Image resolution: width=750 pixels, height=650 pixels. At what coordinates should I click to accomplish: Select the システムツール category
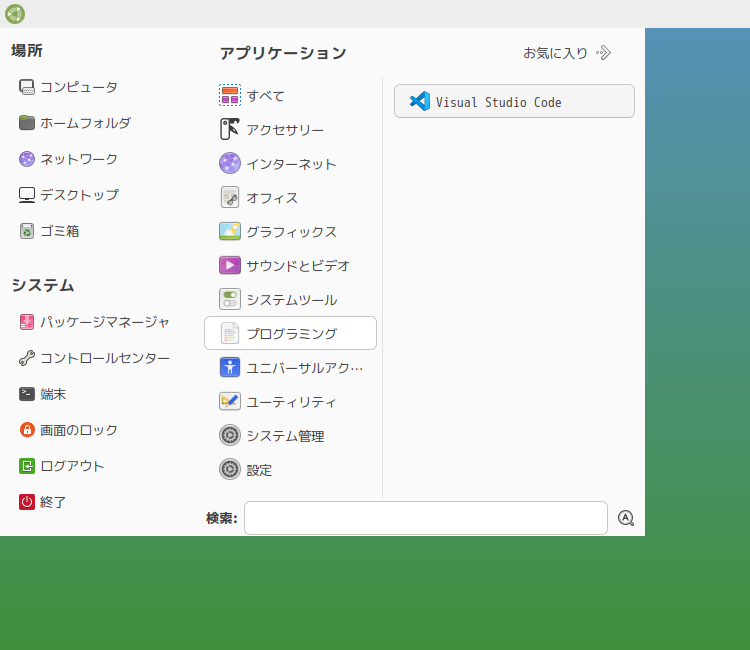290,299
